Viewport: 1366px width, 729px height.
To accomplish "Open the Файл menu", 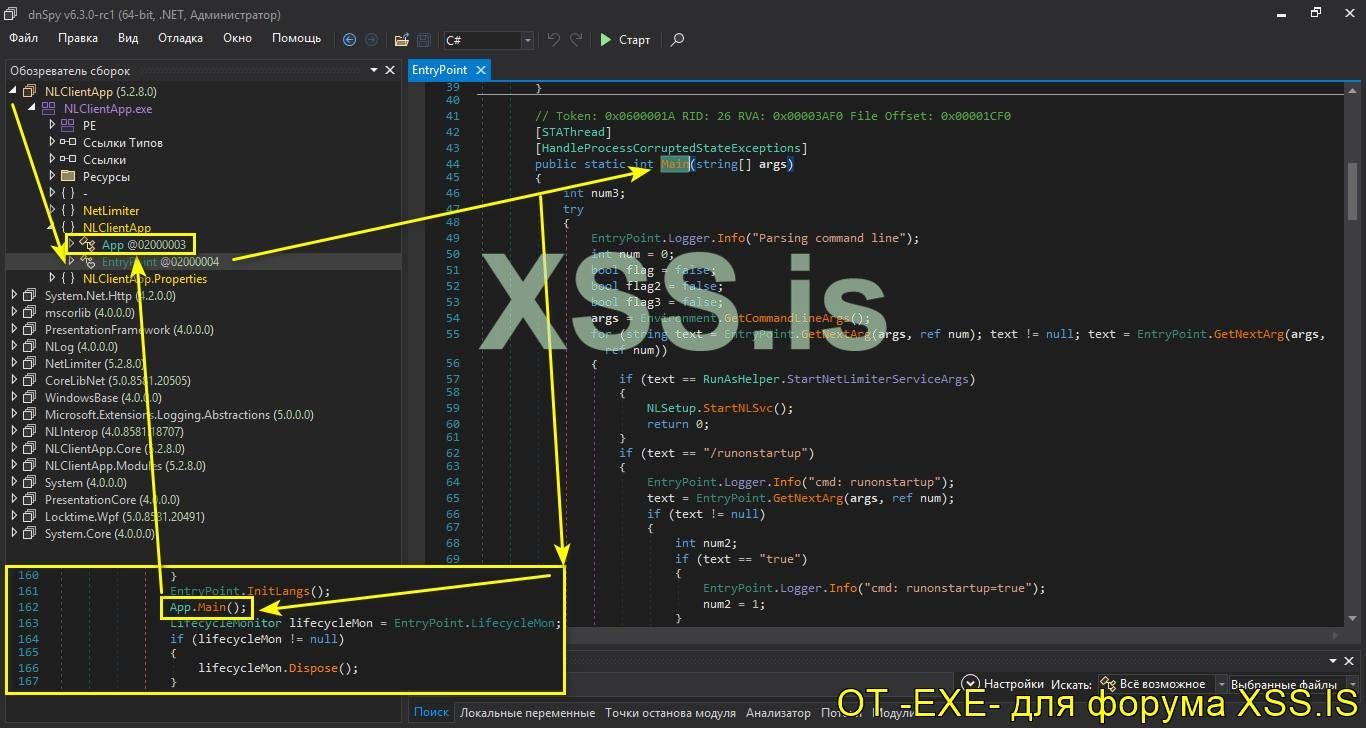I will tap(23, 38).
